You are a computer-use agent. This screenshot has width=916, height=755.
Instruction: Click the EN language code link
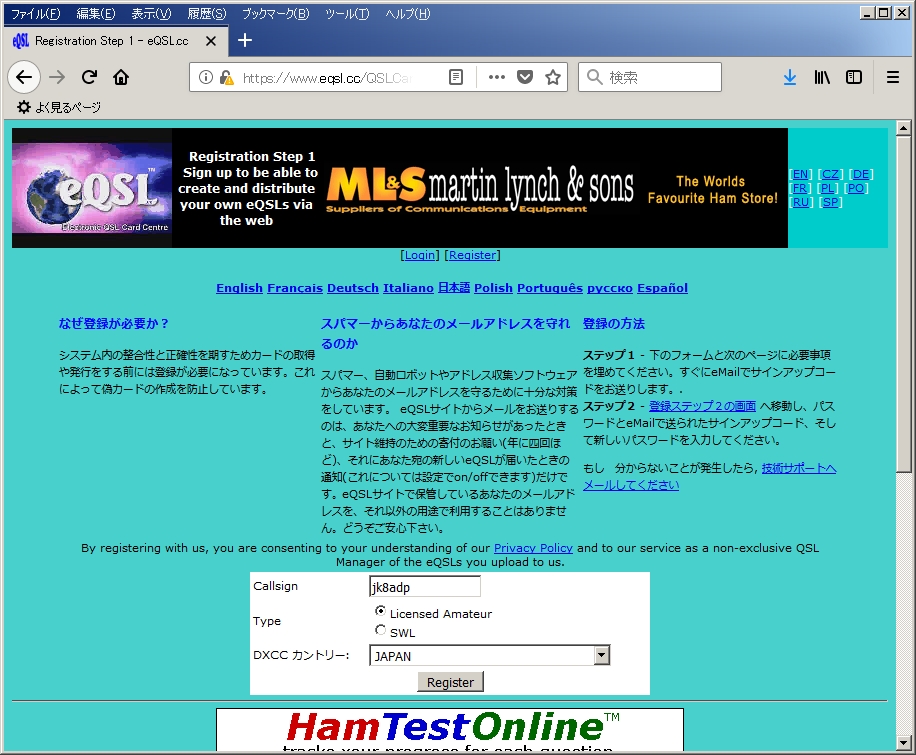coord(800,174)
